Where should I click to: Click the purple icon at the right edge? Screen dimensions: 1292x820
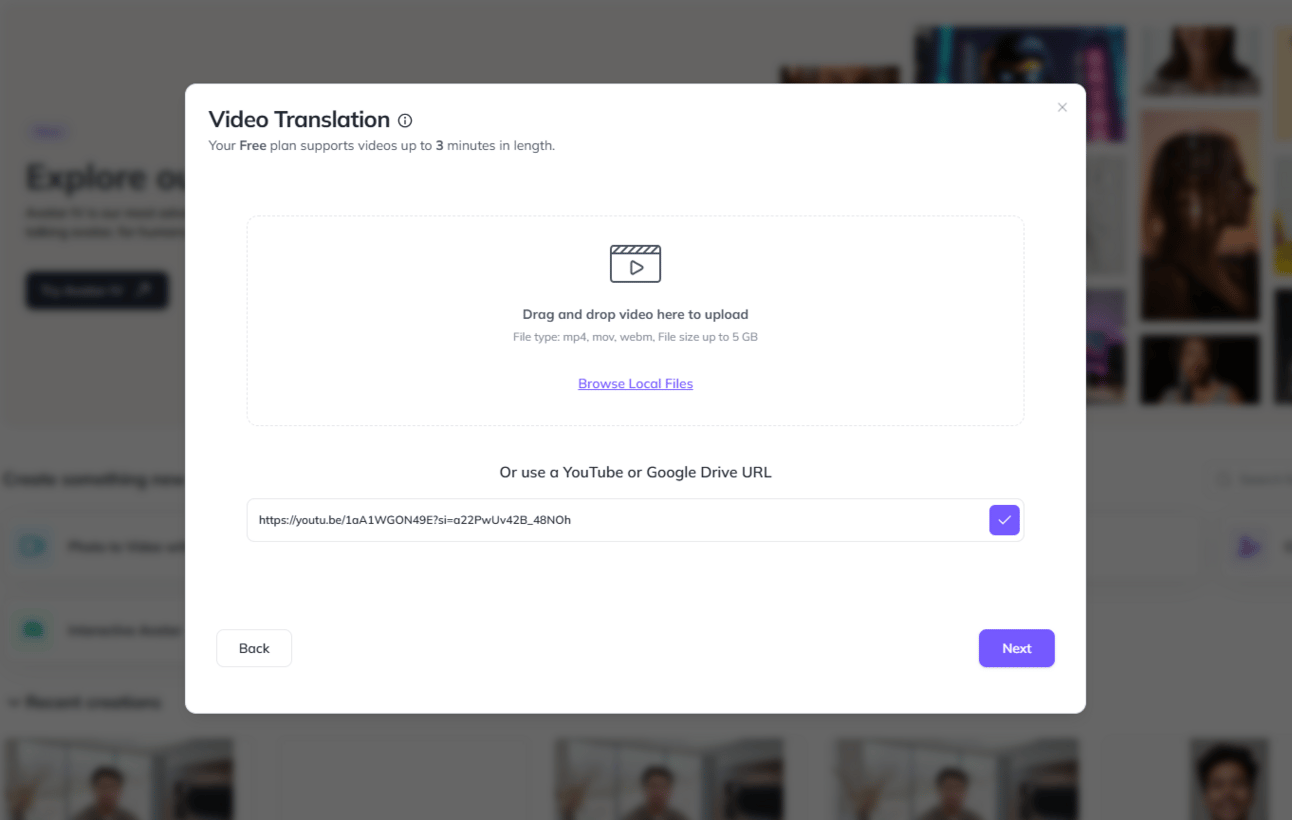point(1248,547)
